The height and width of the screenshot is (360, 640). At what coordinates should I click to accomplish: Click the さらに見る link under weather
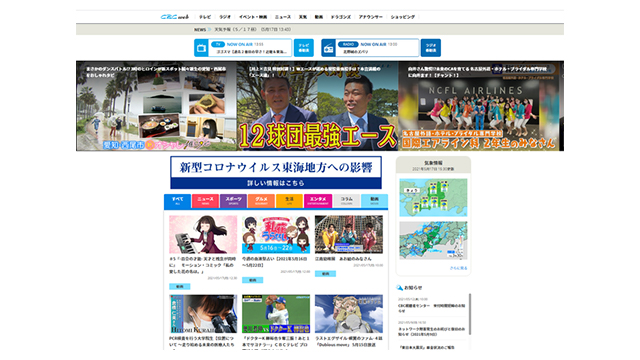458,268
